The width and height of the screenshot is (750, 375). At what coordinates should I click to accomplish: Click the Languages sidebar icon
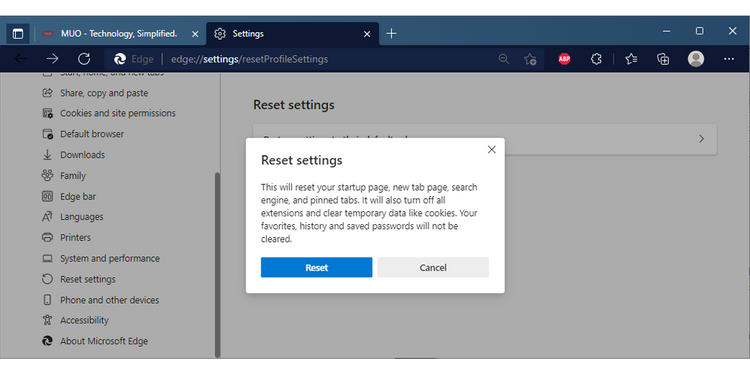[47, 217]
